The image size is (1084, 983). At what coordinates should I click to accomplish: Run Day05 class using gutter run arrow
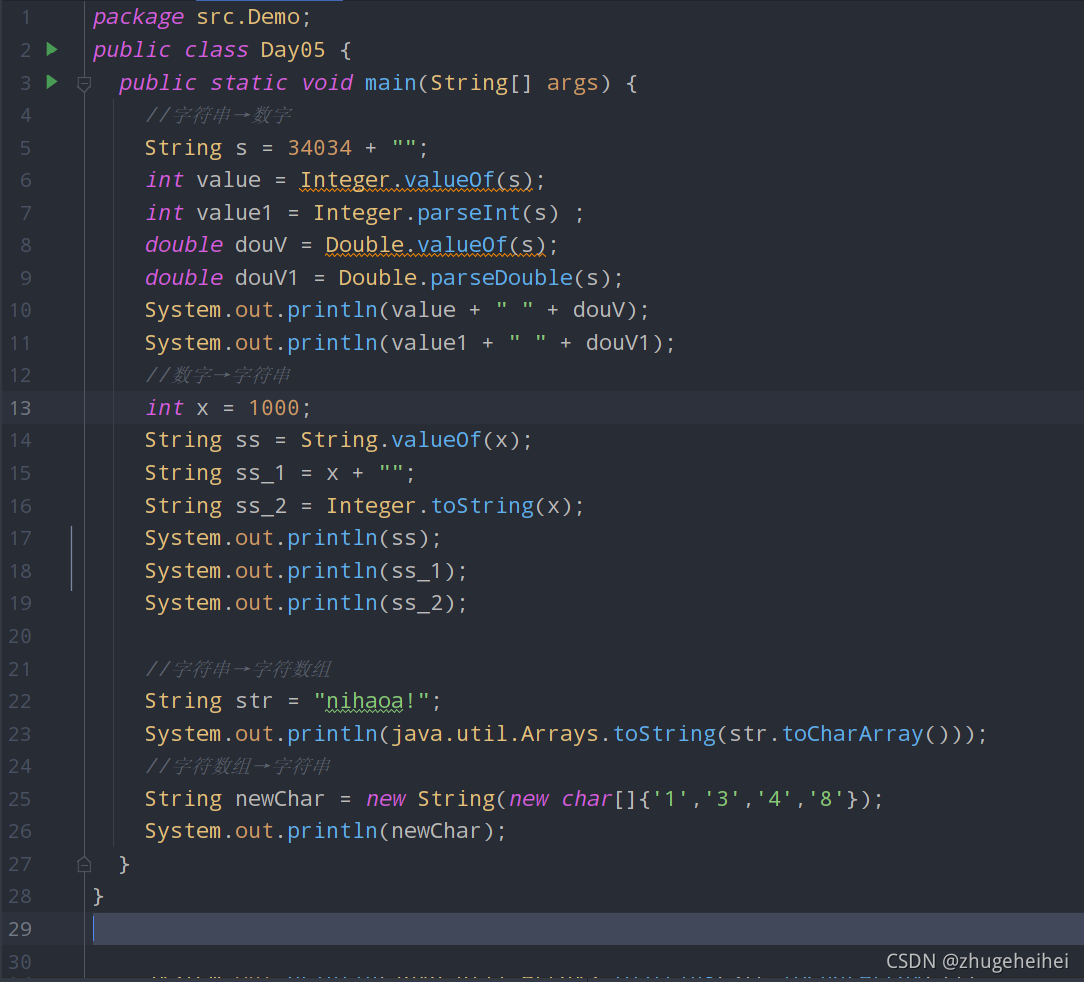[51, 48]
